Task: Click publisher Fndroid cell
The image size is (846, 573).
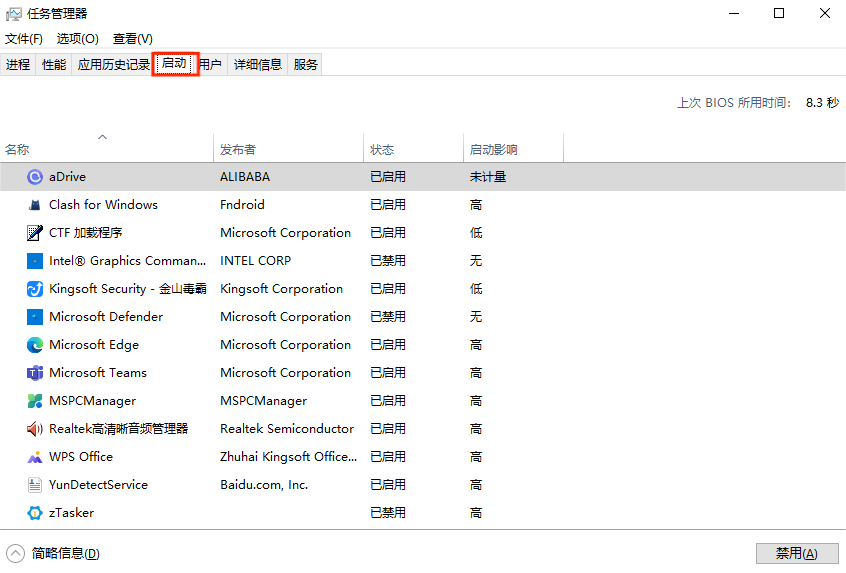Action: tap(242, 205)
